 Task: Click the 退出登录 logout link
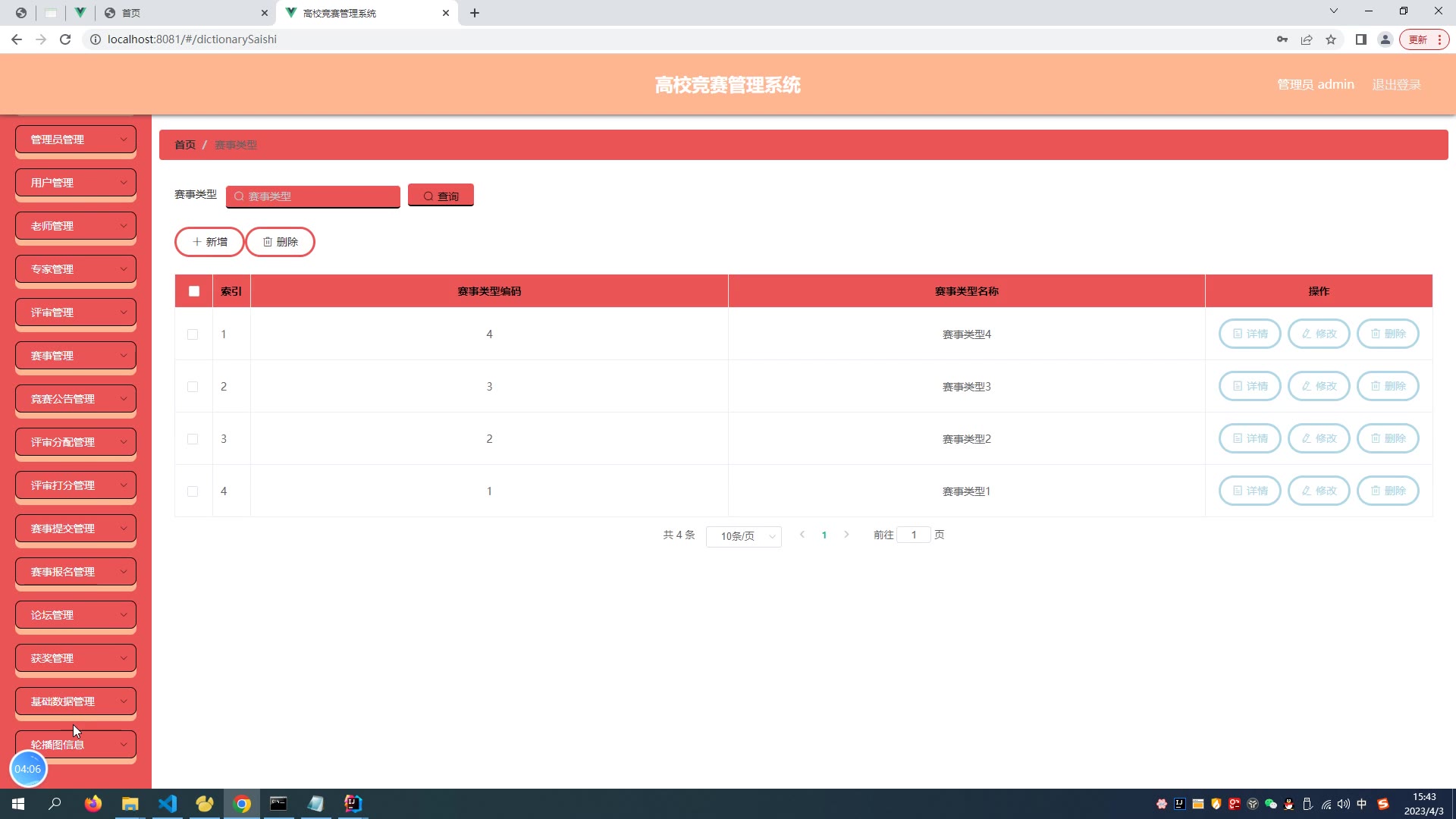click(1396, 85)
